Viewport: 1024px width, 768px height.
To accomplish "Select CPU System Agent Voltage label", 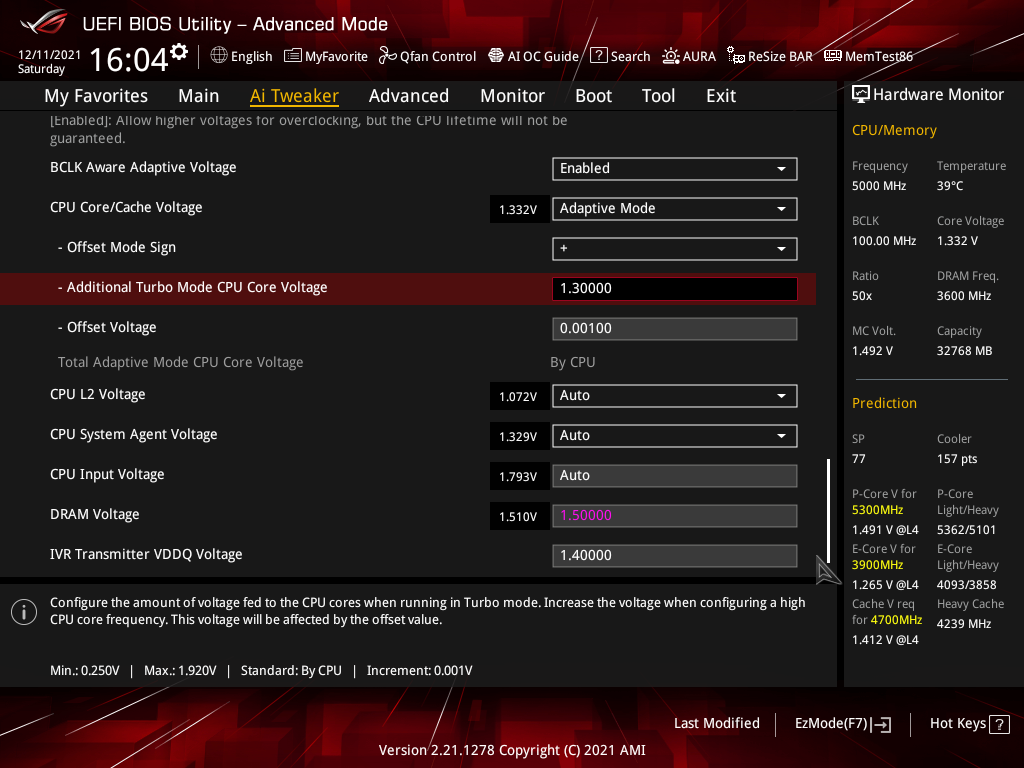I will point(133,434).
